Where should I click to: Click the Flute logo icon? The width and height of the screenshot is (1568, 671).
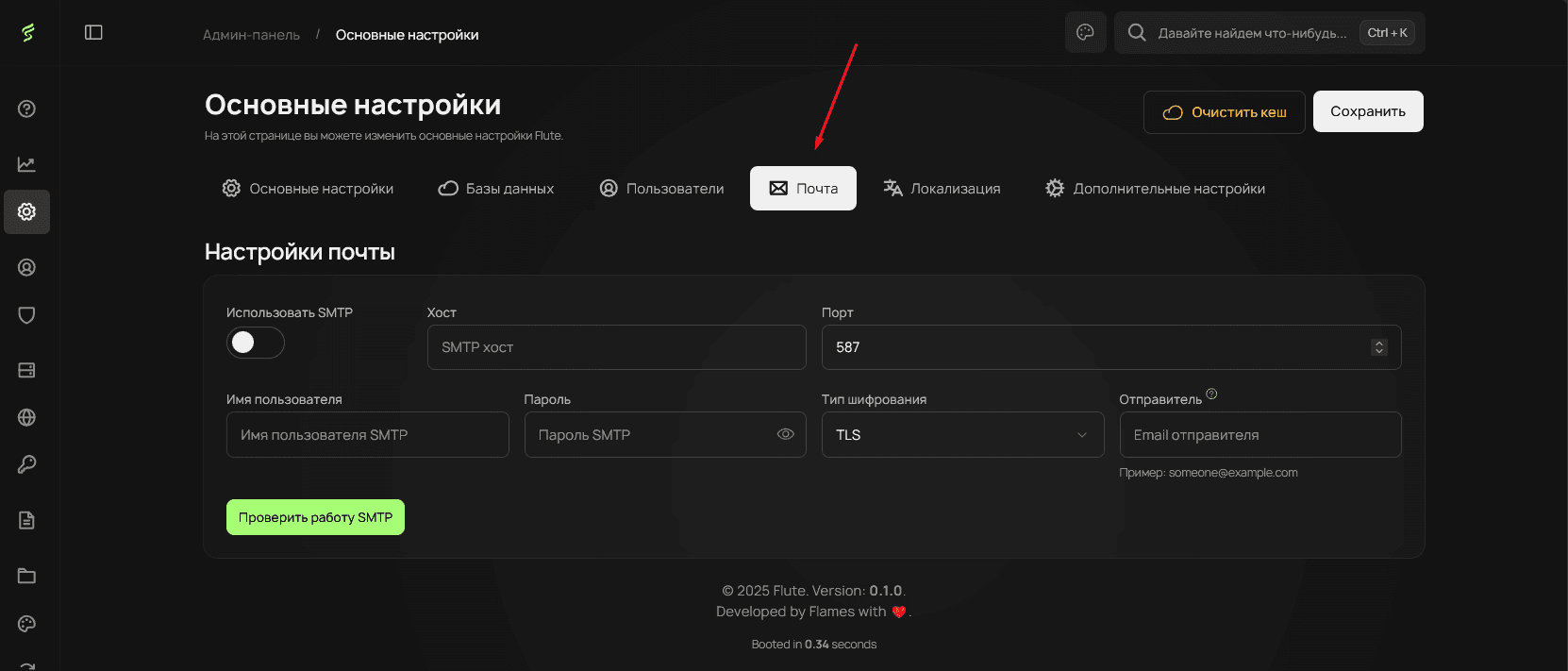tap(28, 33)
